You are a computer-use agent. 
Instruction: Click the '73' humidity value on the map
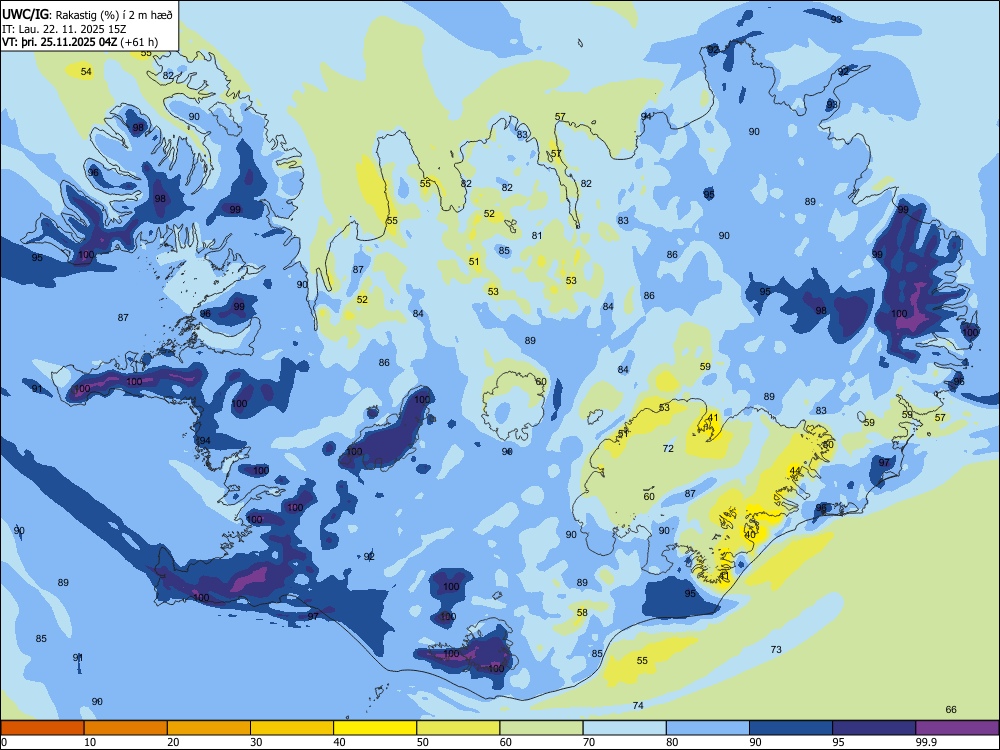pos(776,649)
